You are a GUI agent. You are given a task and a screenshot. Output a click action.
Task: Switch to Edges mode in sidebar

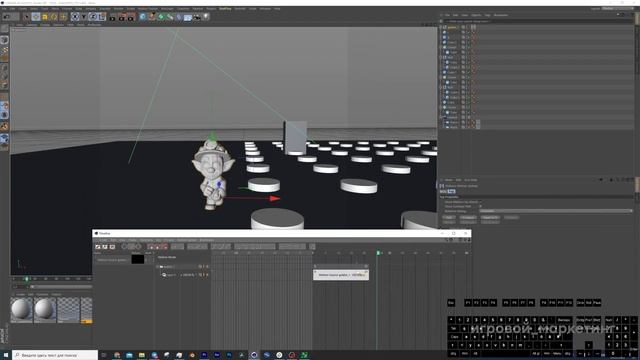coord(4,76)
